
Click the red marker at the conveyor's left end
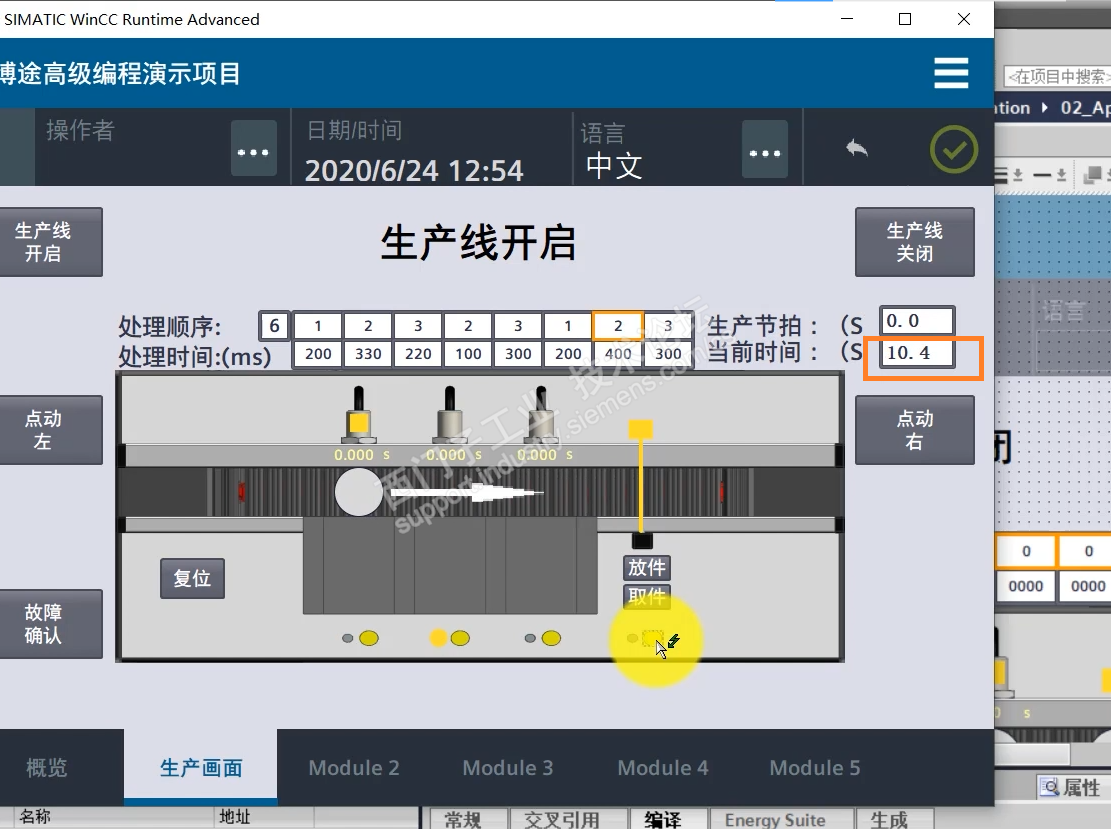click(x=242, y=491)
